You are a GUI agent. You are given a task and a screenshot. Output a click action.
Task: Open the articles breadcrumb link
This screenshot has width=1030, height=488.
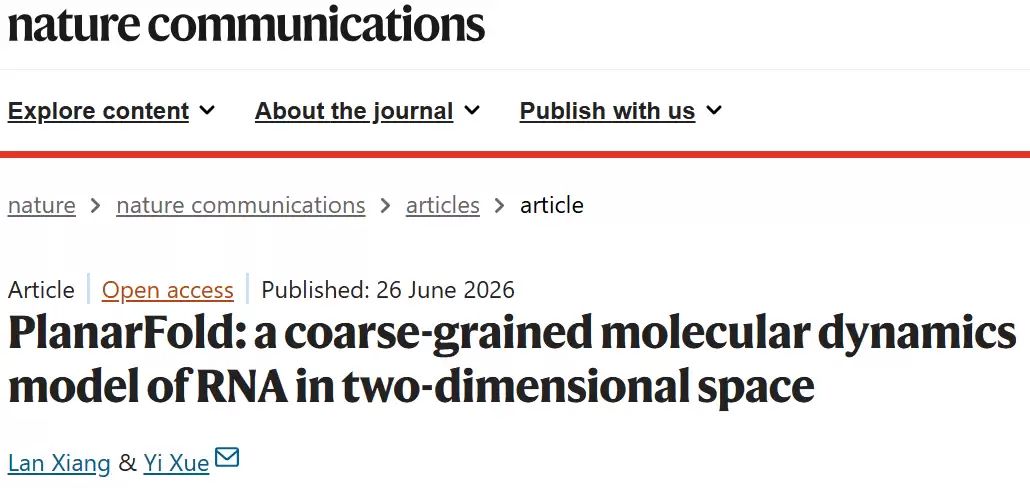[443, 206]
